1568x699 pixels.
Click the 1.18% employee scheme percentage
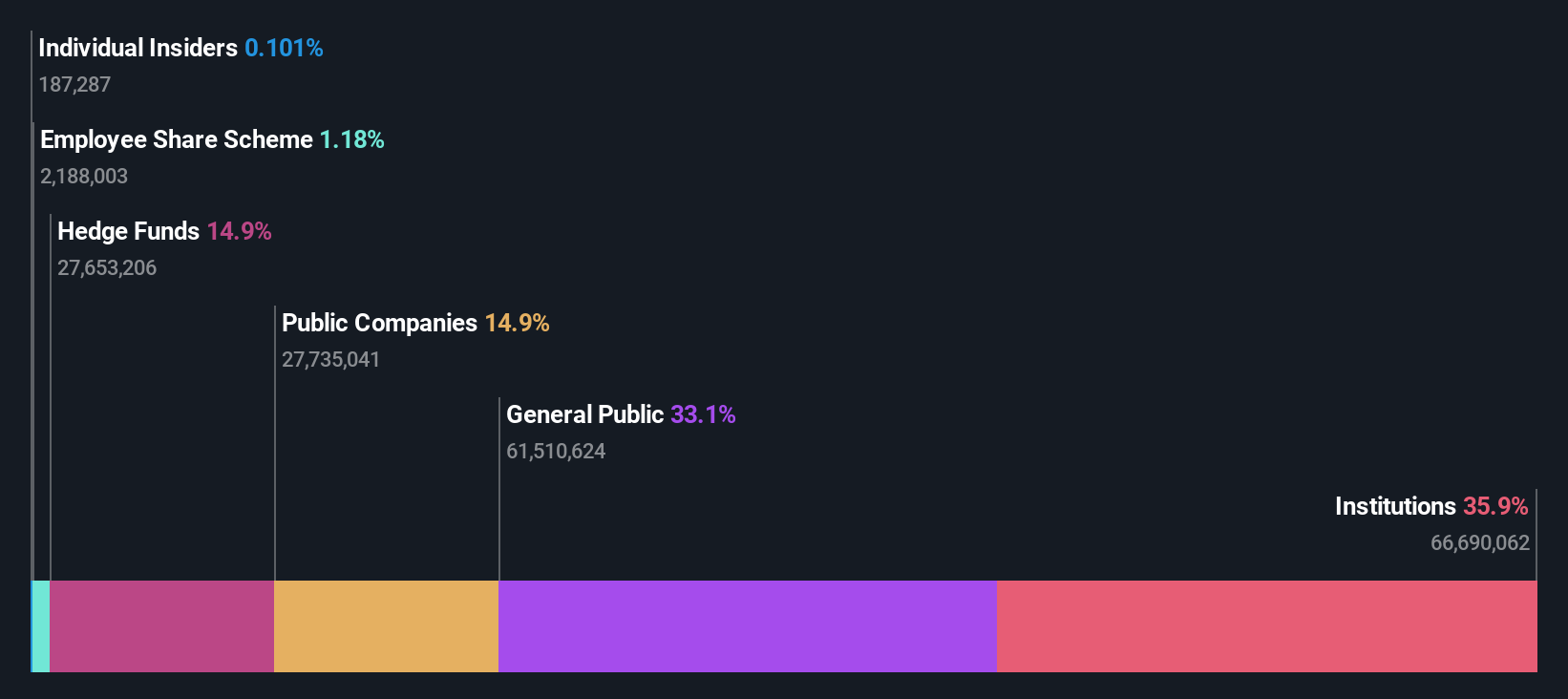[351, 139]
